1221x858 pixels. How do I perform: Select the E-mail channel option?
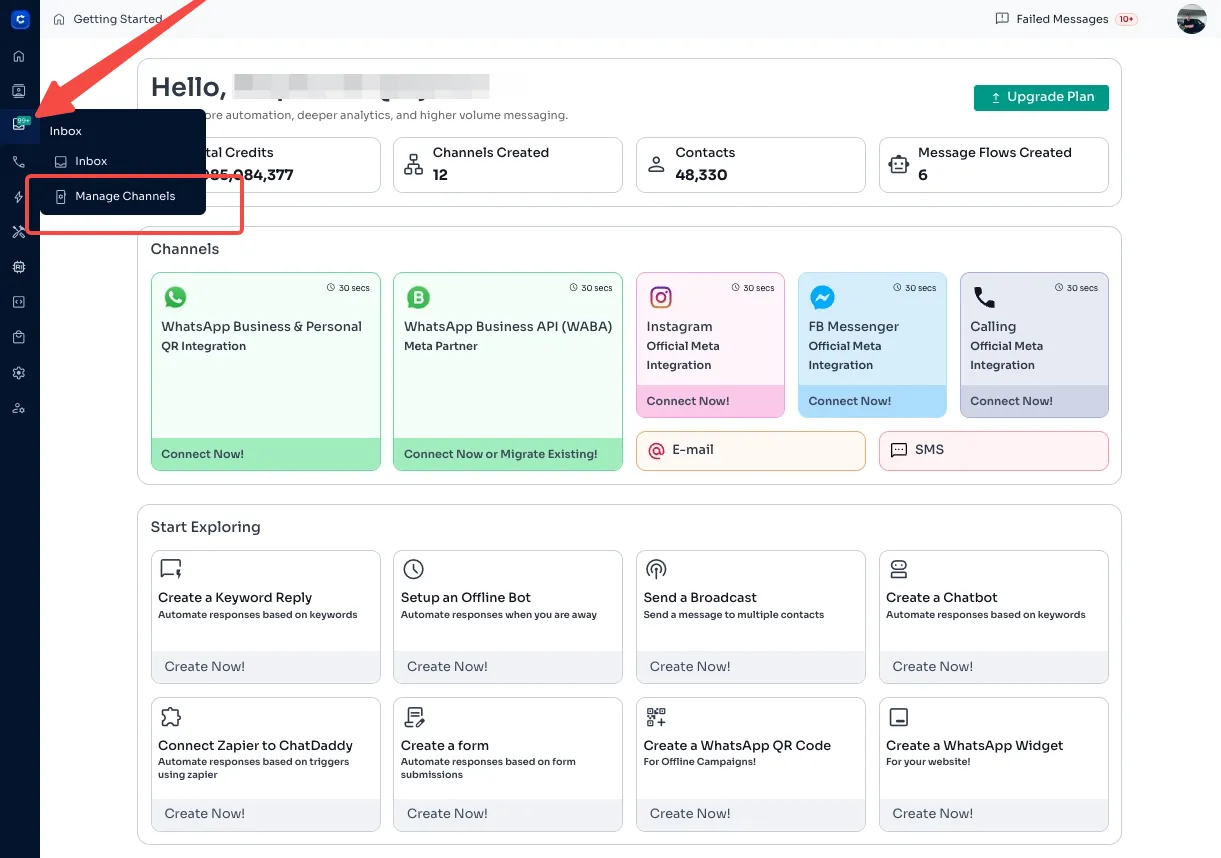point(750,450)
